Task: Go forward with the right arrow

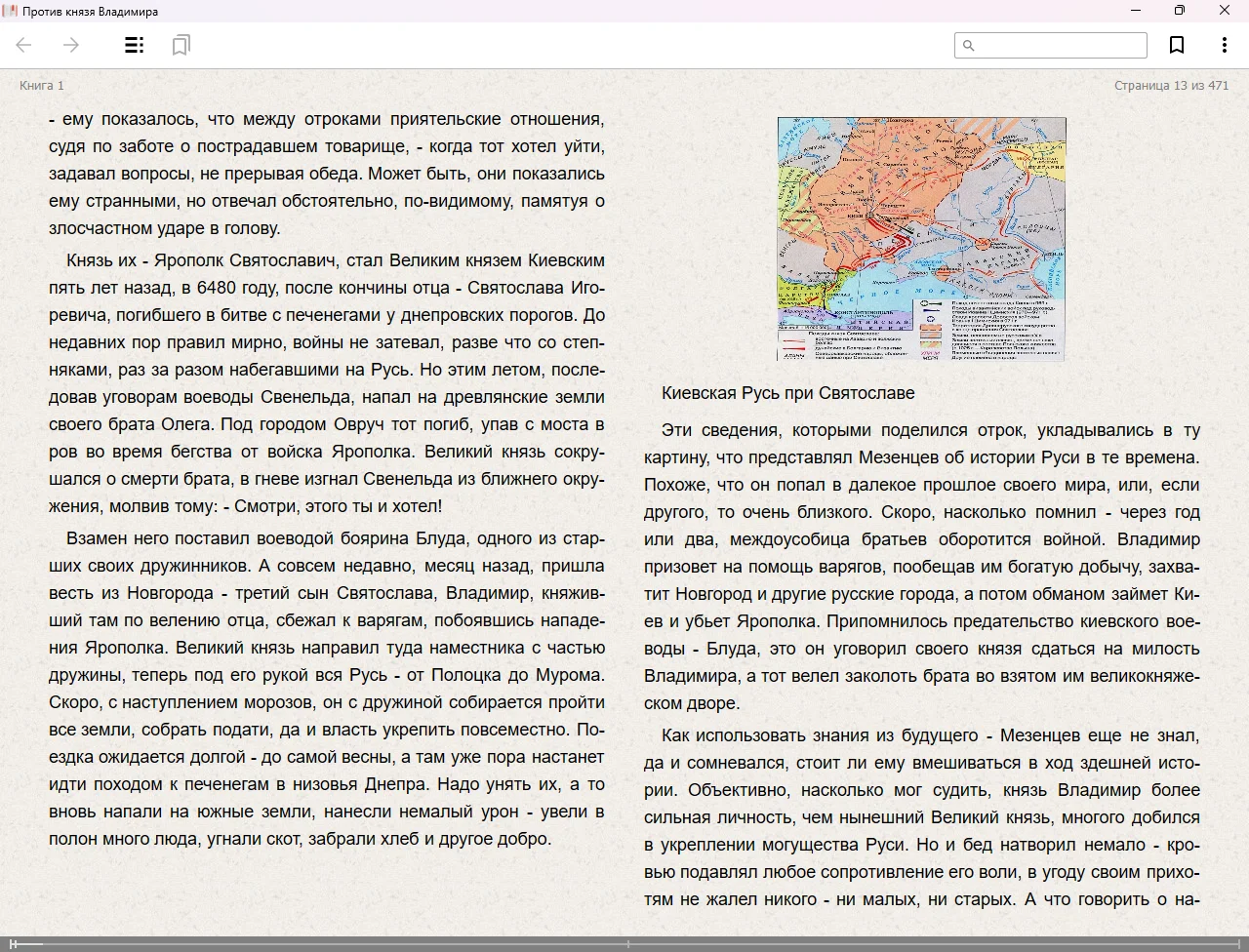Action: click(71, 45)
